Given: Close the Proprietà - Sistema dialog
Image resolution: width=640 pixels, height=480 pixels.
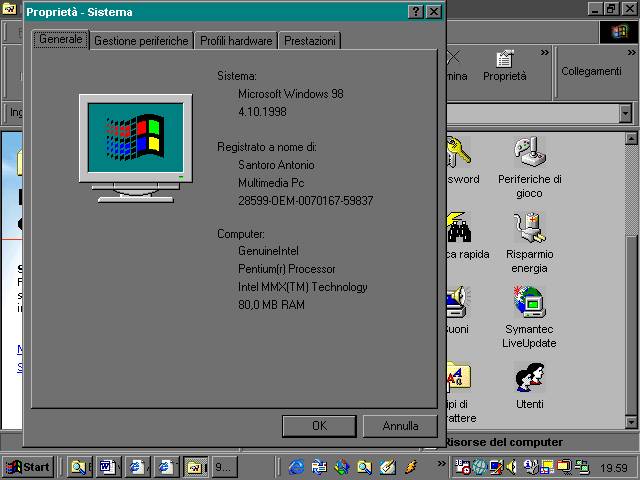Looking at the screenshot, I should pyautogui.click(x=433, y=11).
